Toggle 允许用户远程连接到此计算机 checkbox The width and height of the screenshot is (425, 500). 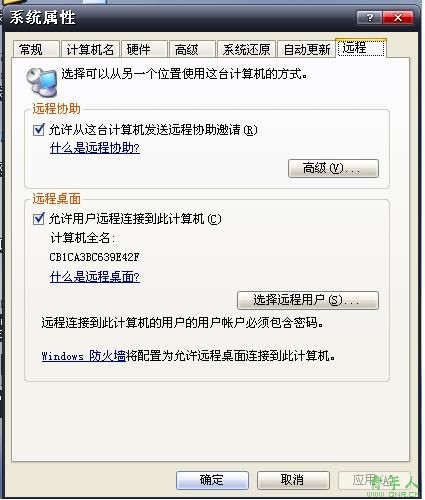coord(39,219)
